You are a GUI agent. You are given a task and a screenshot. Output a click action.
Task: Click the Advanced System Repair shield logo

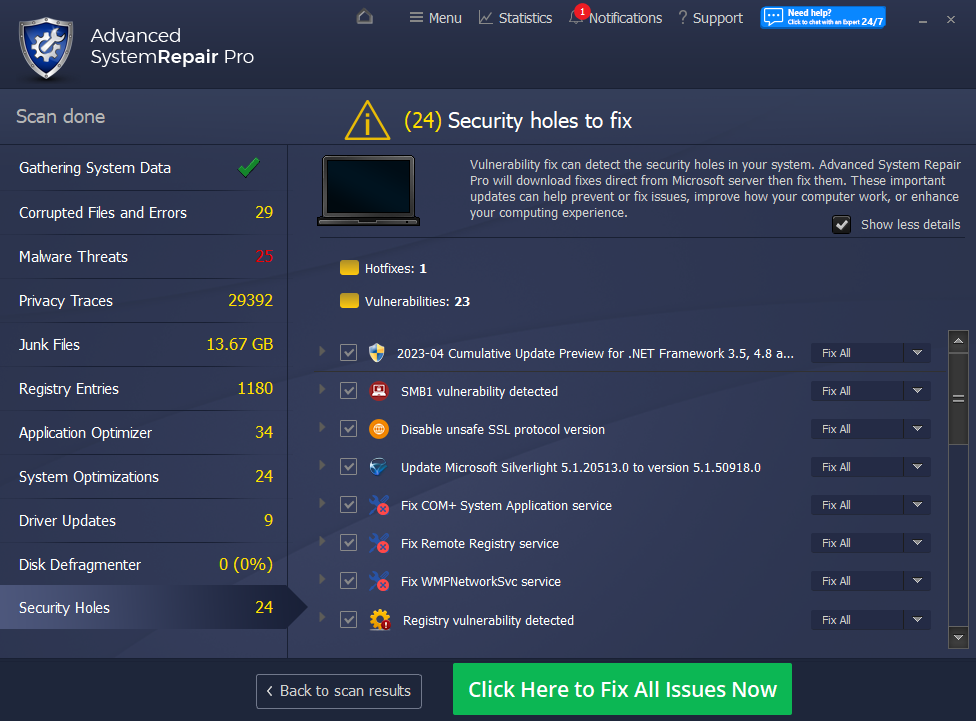coord(46,45)
